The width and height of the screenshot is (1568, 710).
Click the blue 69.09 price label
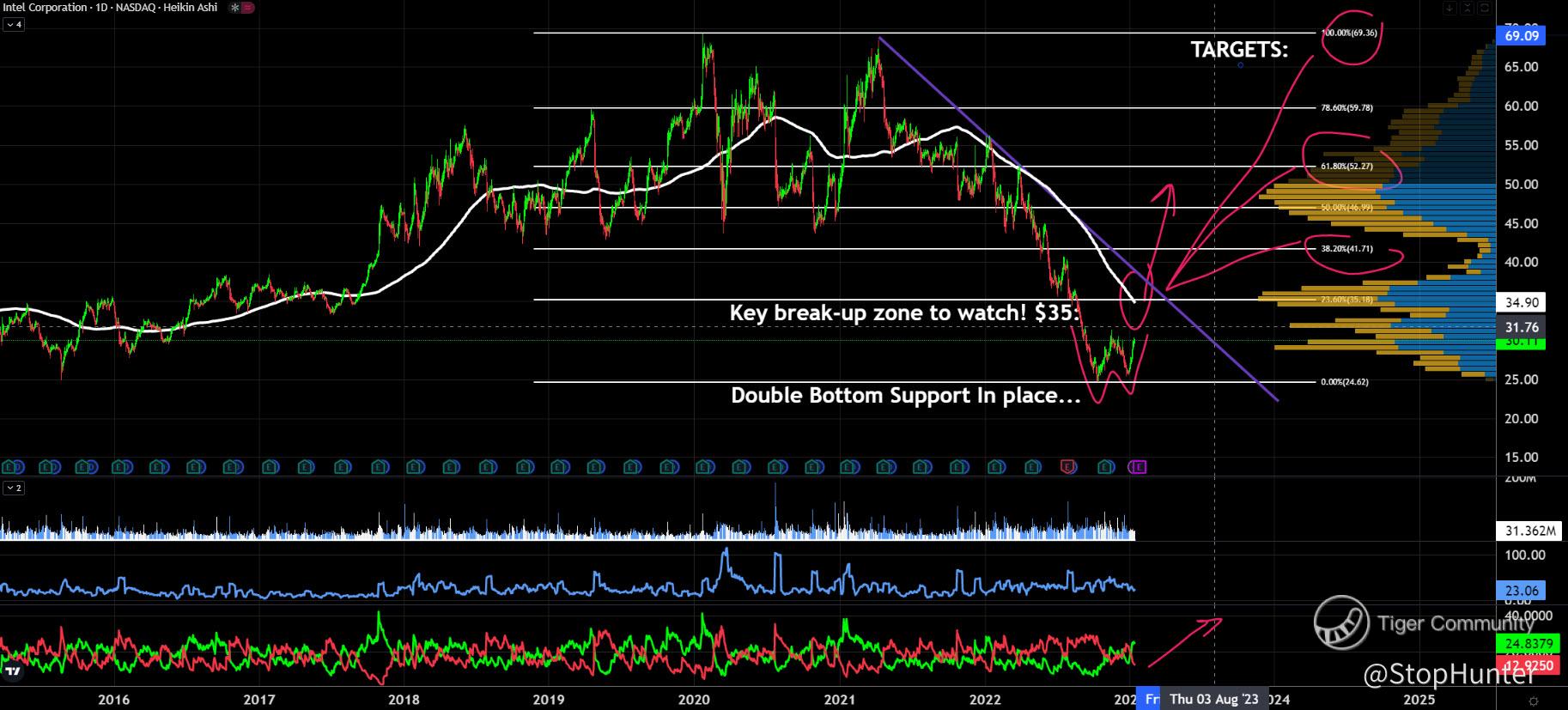1522,35
